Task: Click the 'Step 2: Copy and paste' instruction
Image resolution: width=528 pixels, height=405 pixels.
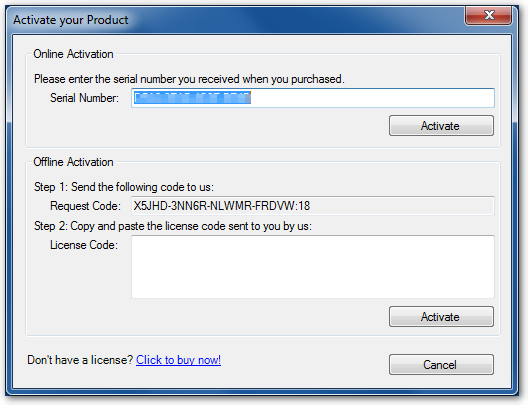Action: pos(173,226)
